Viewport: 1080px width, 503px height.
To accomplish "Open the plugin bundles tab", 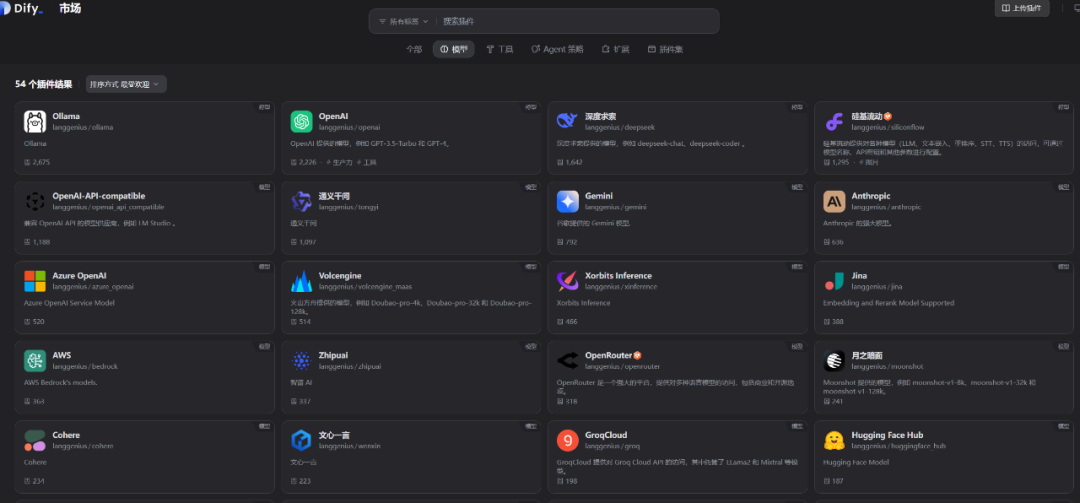I will 665,49.
